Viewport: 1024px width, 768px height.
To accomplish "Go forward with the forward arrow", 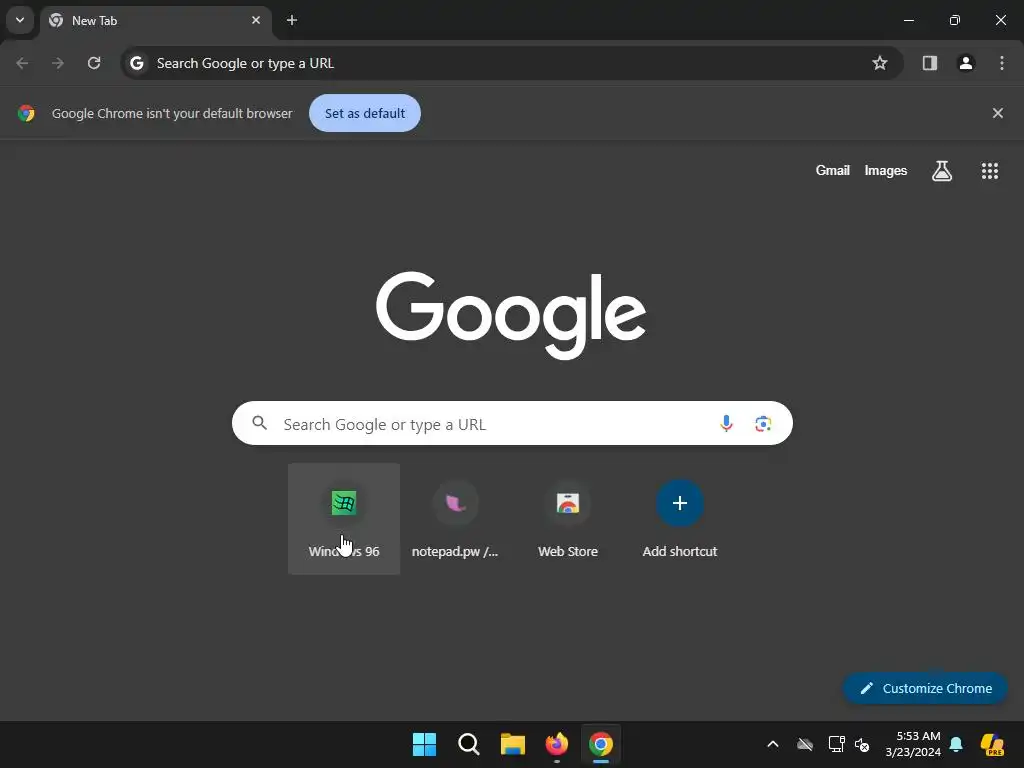I will 58,63.
